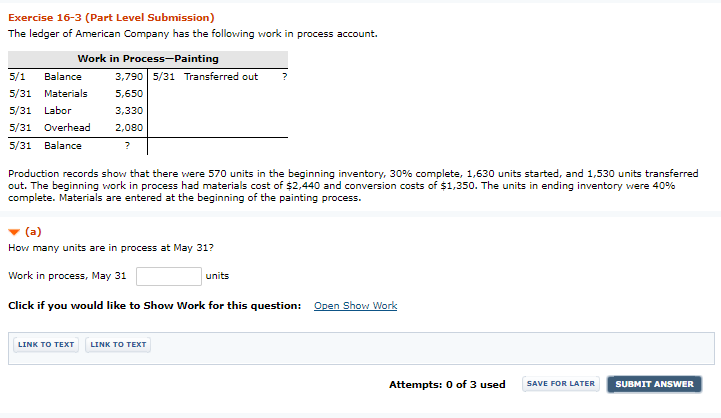Click the Transferred out entry label
The width and height of the screenshot is (721, 418).
click(x=220, y=77)
